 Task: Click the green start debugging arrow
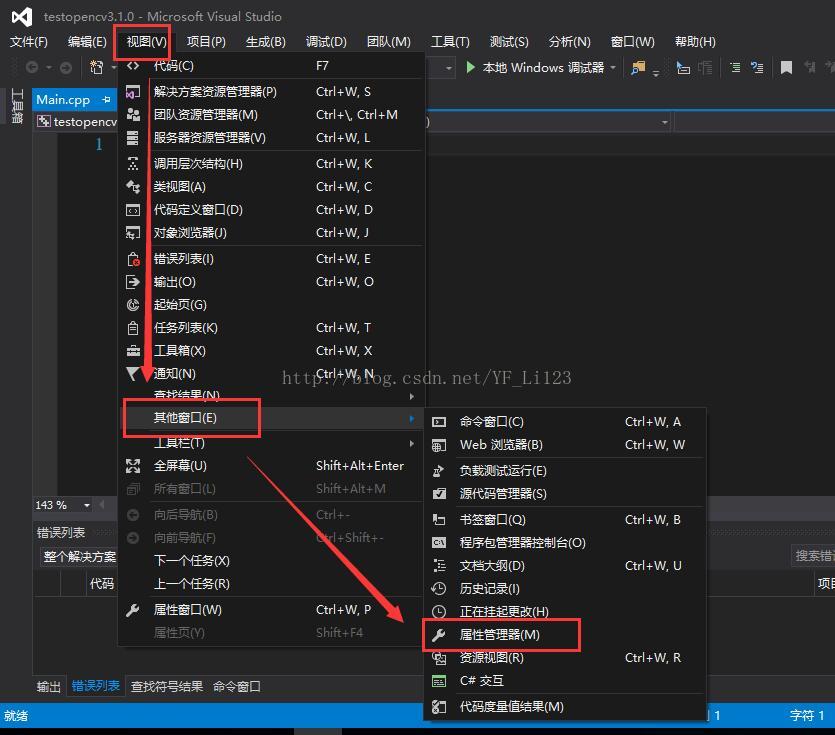point(470,67)
